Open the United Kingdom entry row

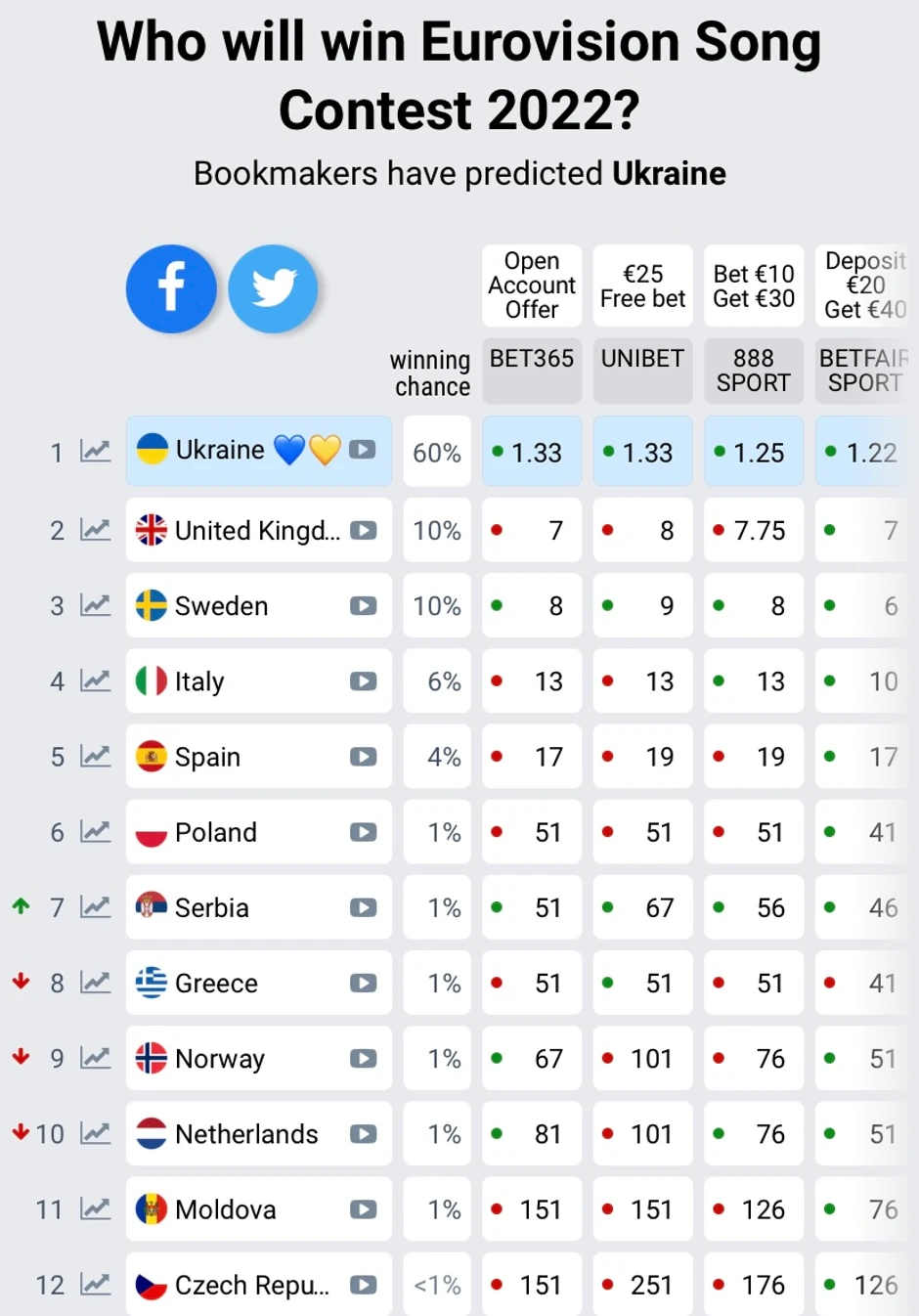coord(257,530)
